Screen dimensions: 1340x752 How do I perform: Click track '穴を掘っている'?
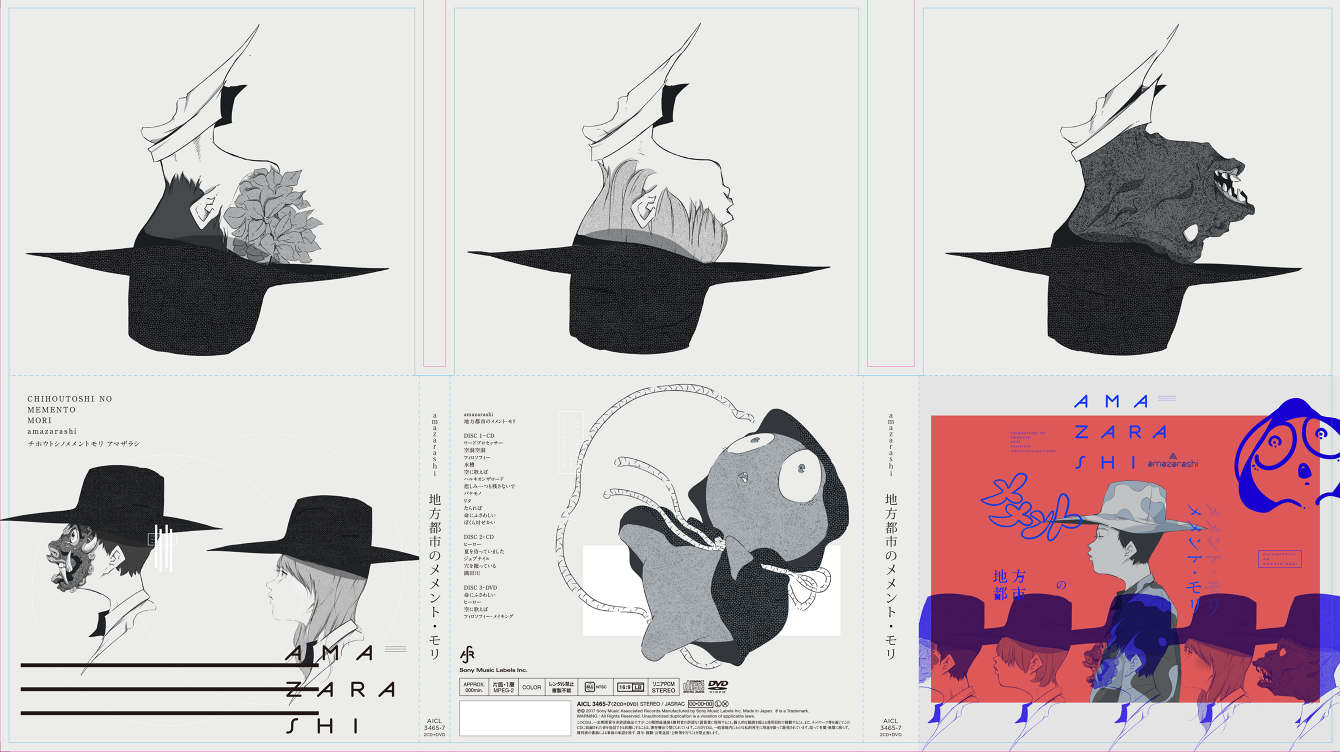480,566
